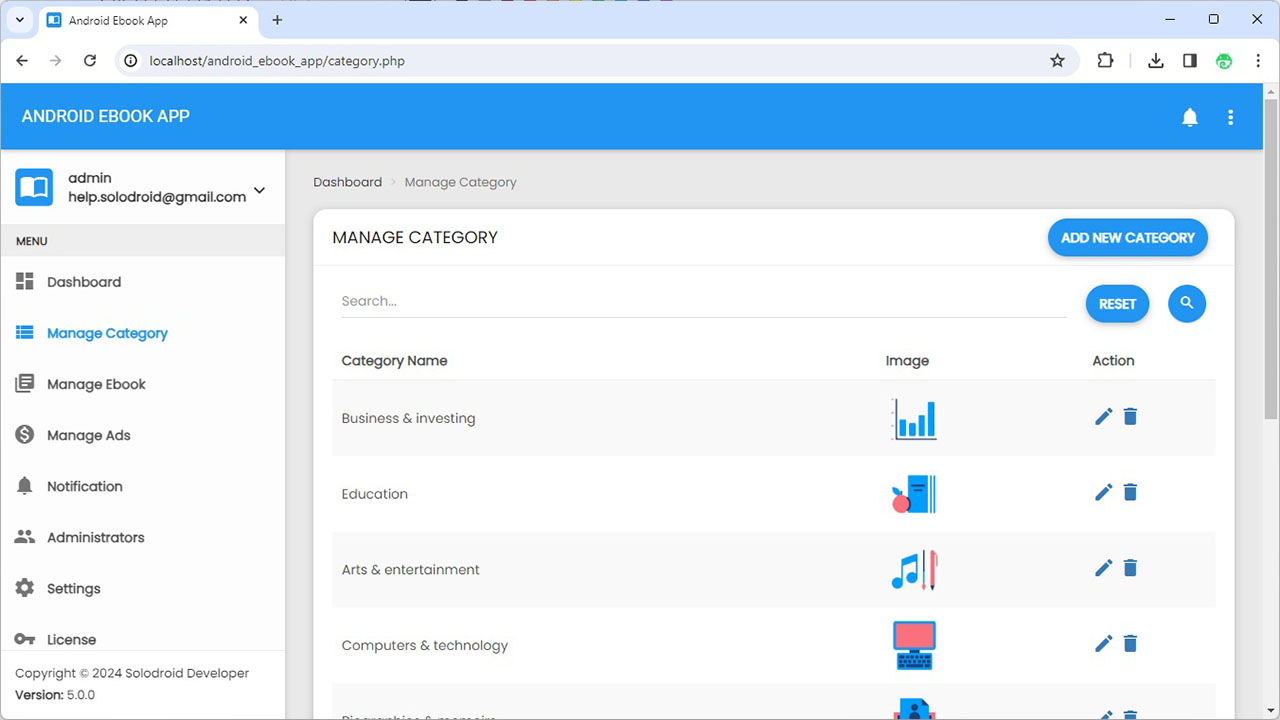The image size is (1280, 720).
Task: Click the Dashboard breadcrumb link
Action: (x=347, y=182)
